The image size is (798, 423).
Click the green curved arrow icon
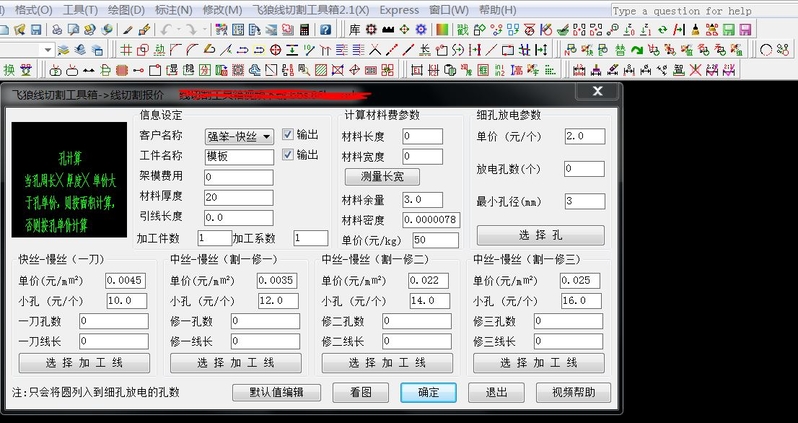pos(637,50)
